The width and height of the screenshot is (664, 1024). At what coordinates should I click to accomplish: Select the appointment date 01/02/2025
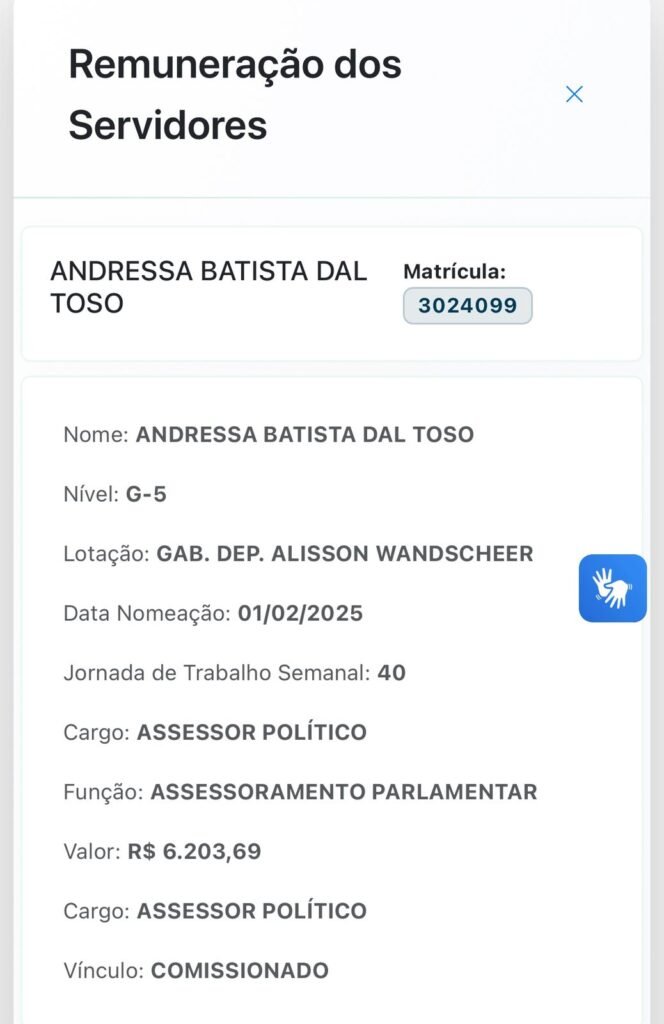click(300, 613)
